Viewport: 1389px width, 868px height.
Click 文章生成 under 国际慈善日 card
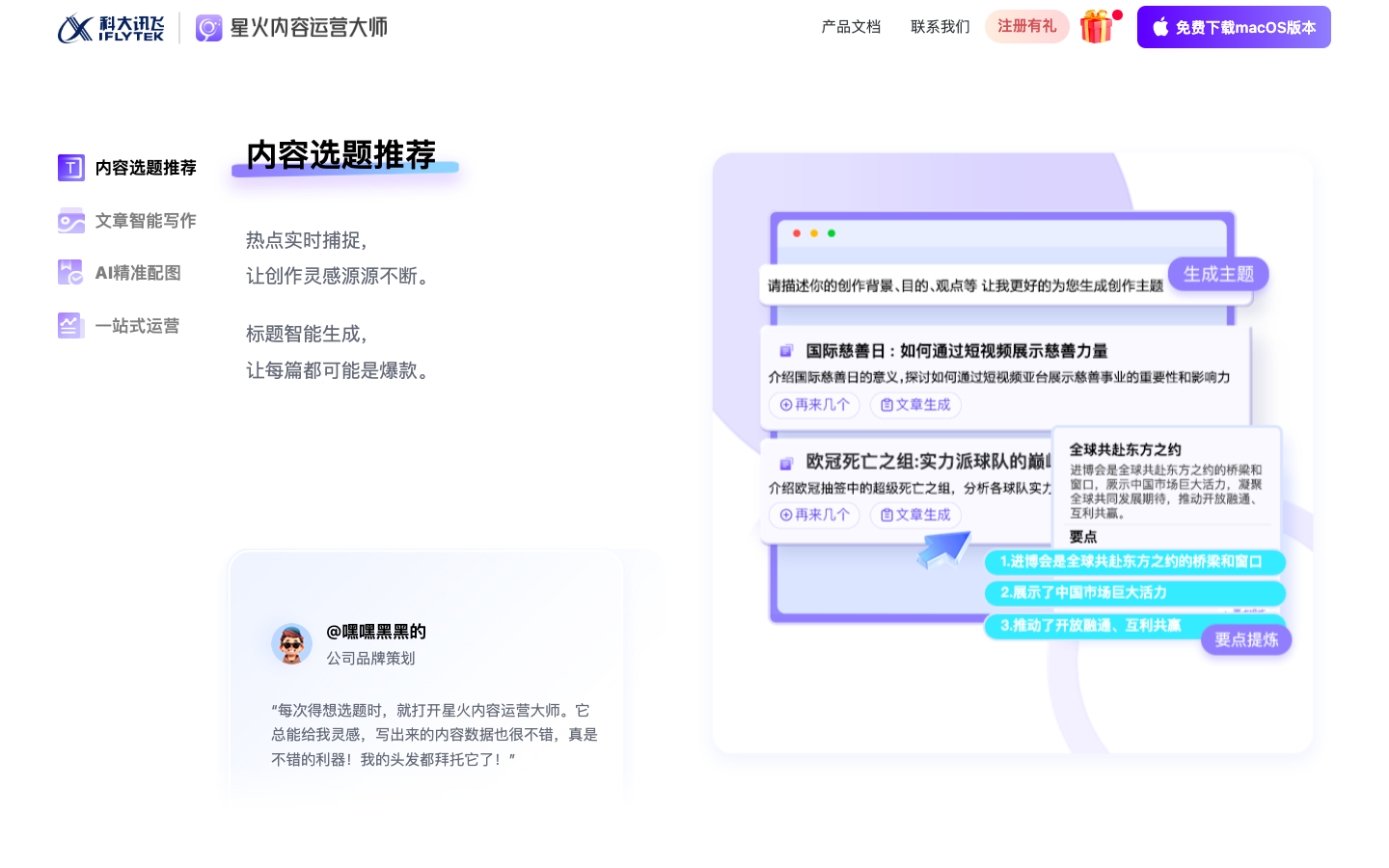tap(915, 405)
